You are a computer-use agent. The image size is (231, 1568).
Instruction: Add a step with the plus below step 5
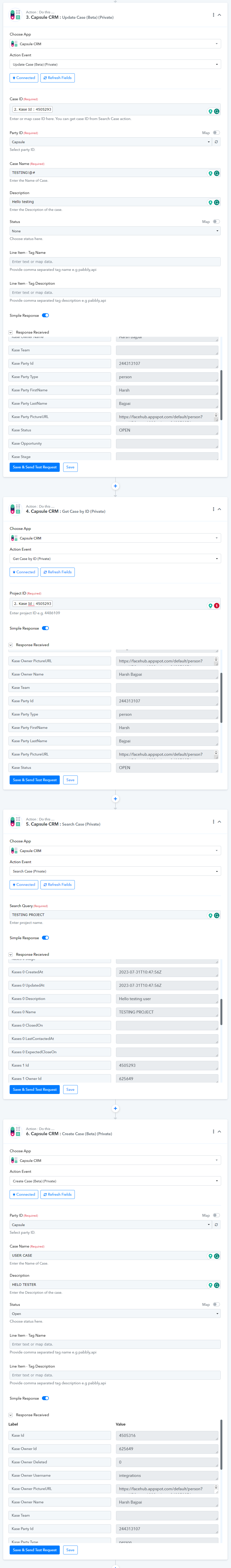coord(115,1109)
